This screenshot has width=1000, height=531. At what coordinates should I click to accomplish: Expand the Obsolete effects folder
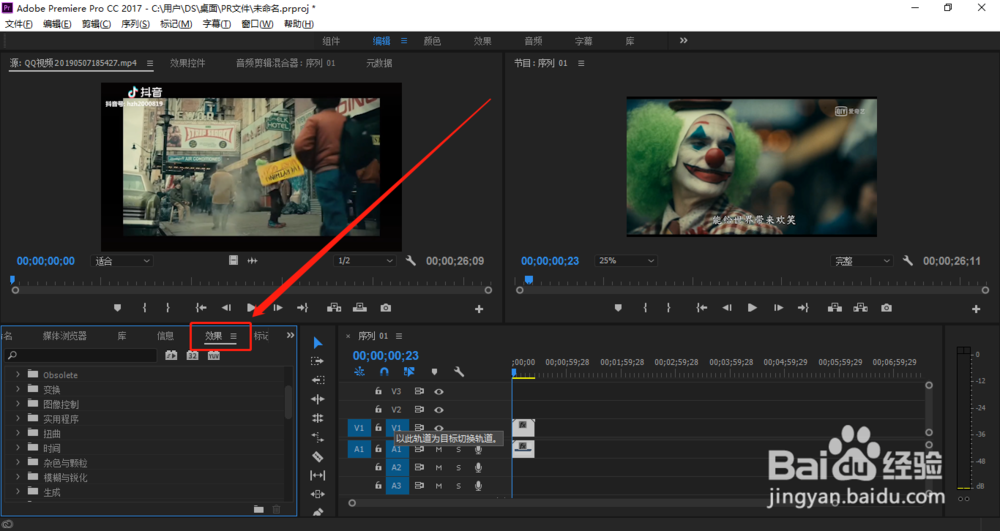[x=18, y=374]
